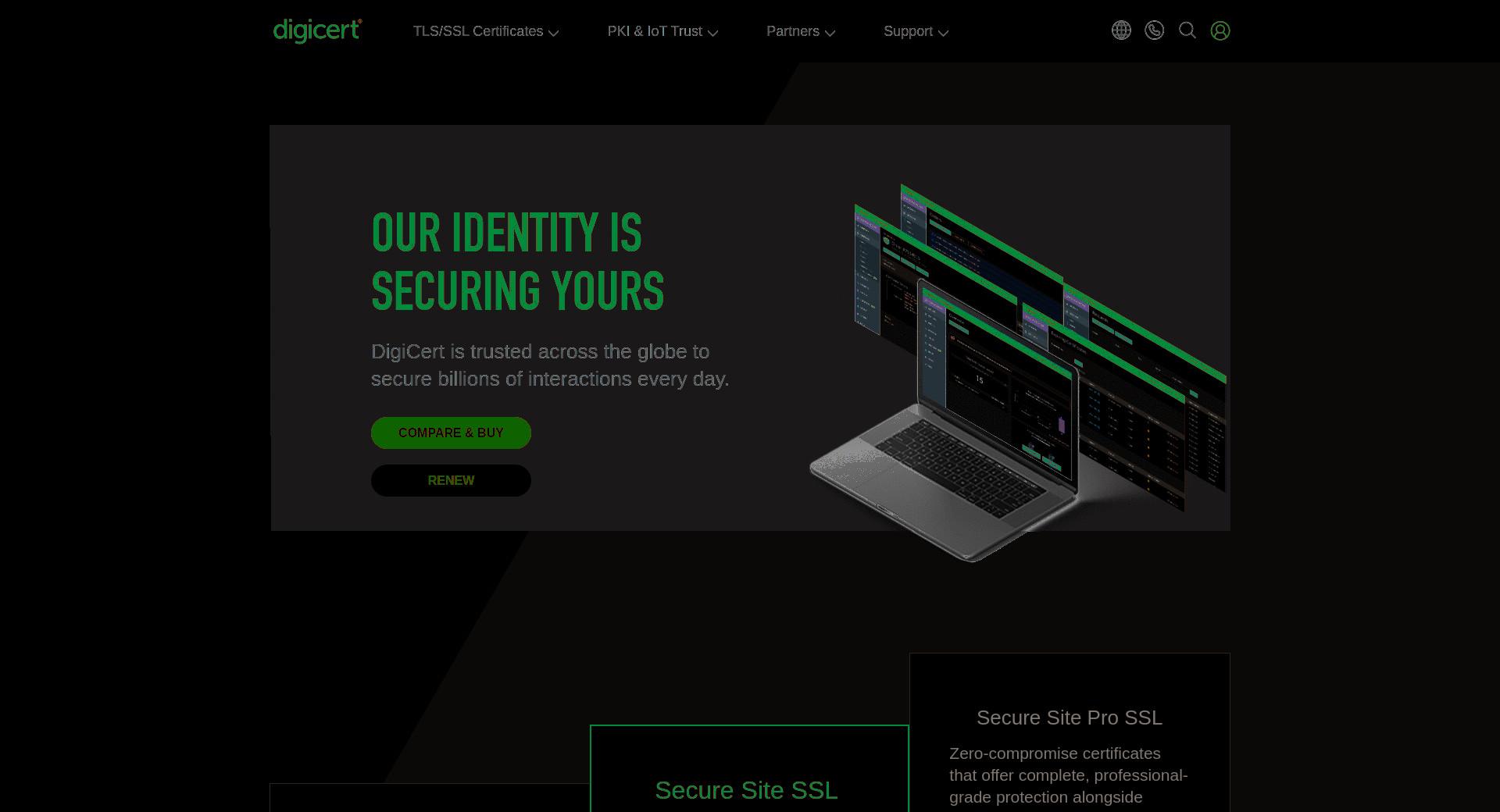Screen dimensions: 1500x812
Task: Click the phone contact icon
Action: [x=1154, y=30]
